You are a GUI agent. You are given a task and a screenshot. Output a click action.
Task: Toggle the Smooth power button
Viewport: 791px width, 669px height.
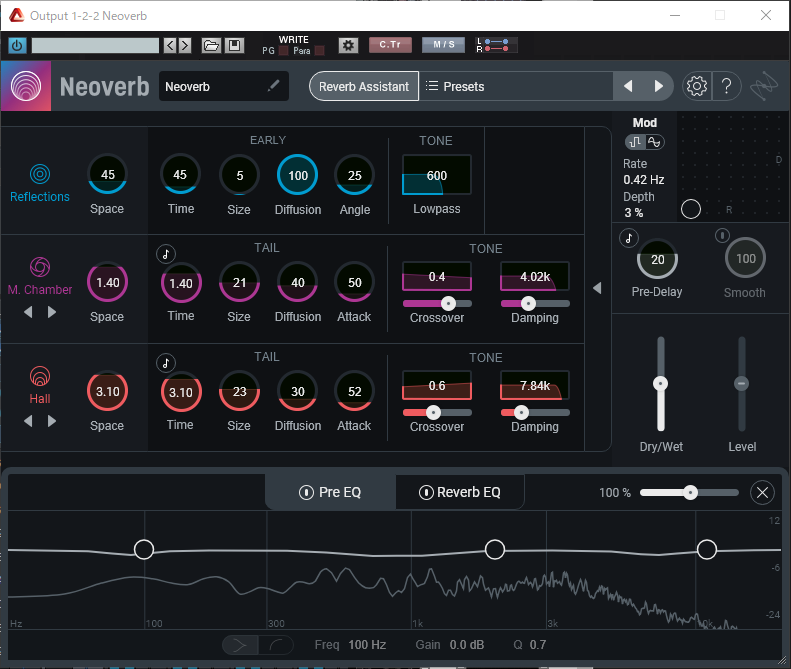(x=722, y=235)
